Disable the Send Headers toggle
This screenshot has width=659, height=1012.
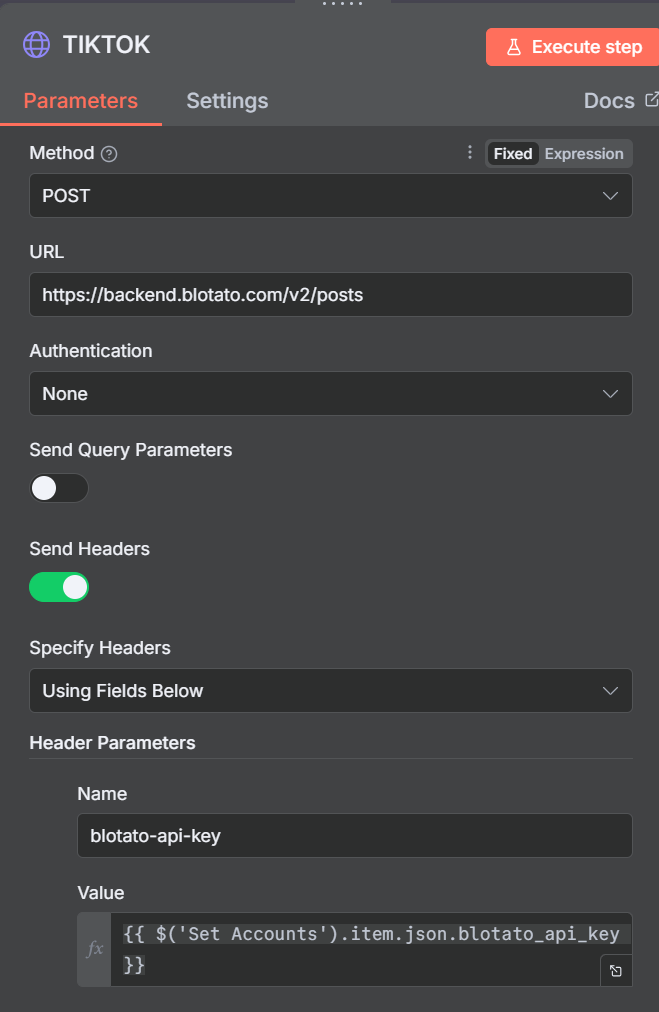click(x=59, y=587)
